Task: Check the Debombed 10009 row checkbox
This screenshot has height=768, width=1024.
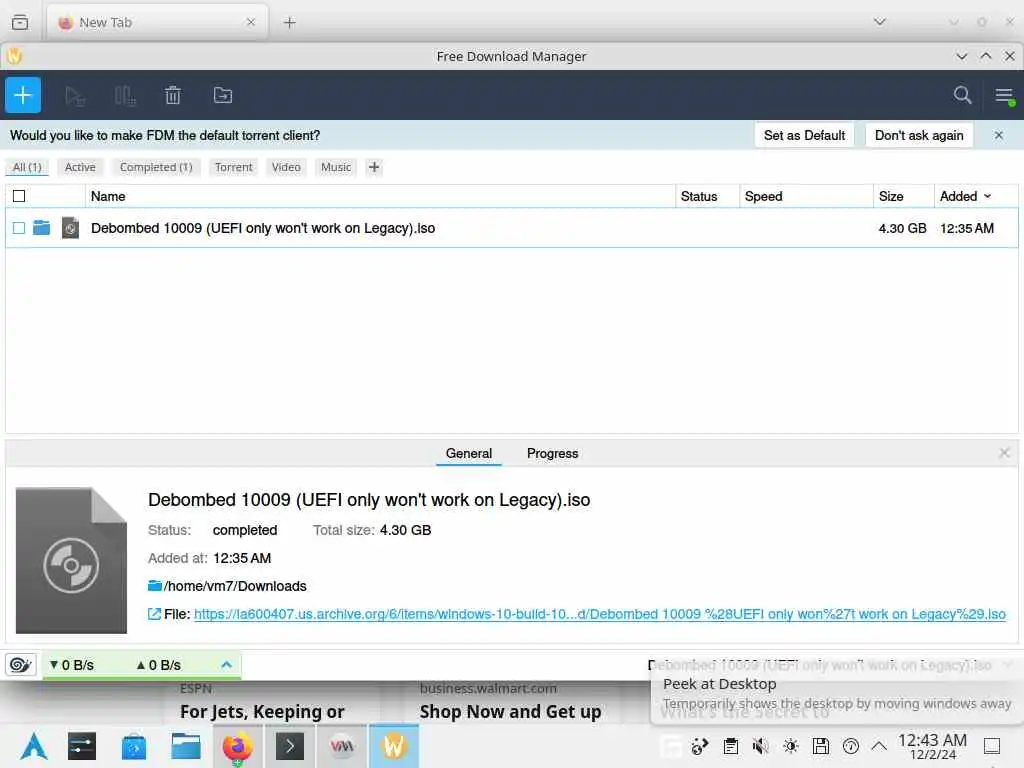Action: point(19,228)
